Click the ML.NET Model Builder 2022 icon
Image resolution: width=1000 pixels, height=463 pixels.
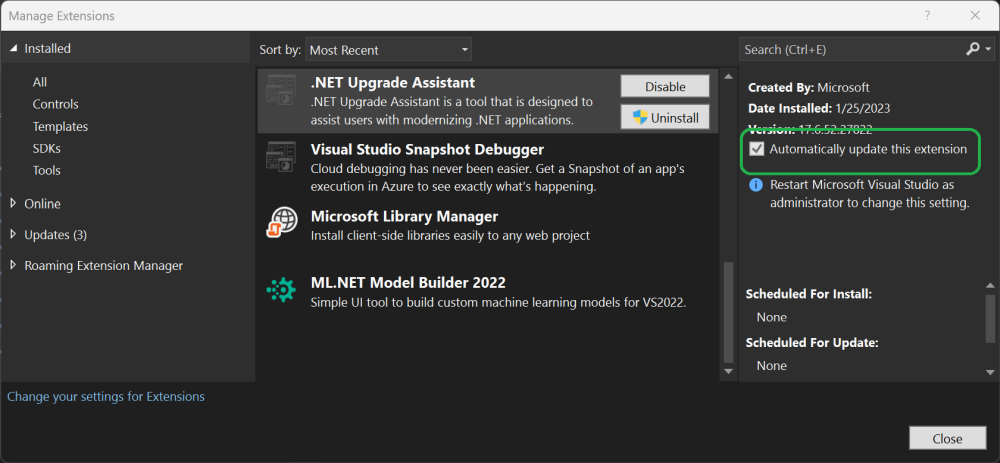pos(281,290)
